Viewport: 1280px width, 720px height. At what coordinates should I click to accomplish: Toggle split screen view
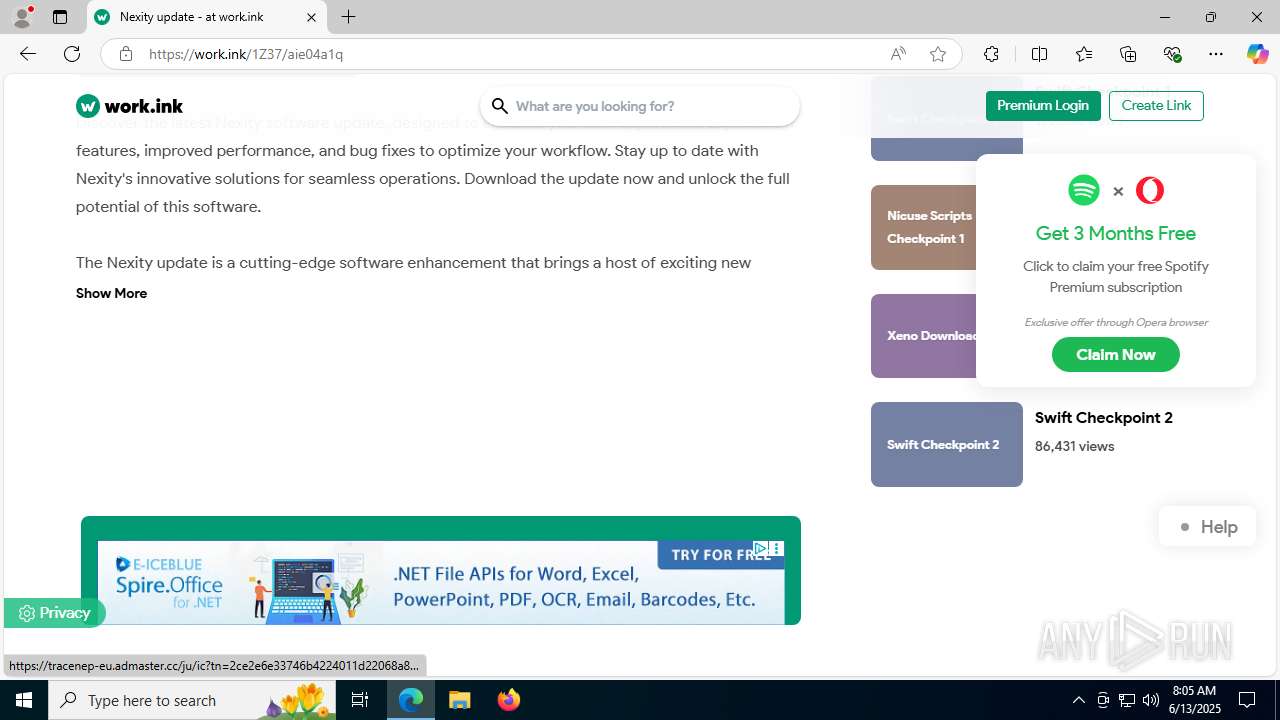tap(1039, 54)
